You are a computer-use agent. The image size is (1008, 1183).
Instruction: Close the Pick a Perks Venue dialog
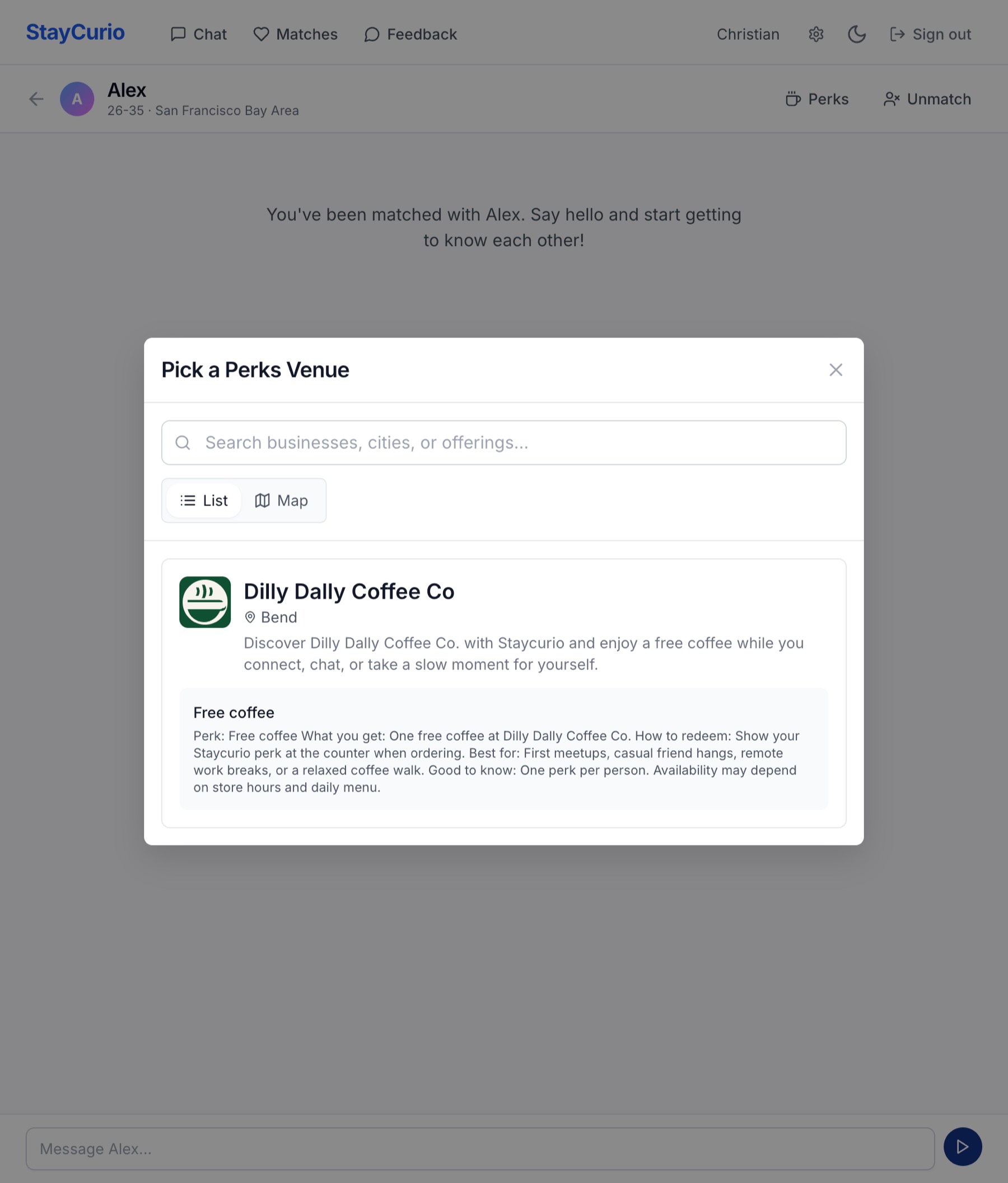(836, 370)
